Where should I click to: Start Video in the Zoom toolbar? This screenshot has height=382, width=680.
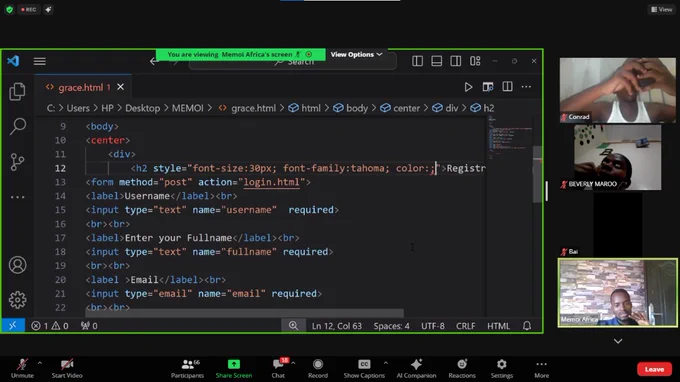pos(67,369)
